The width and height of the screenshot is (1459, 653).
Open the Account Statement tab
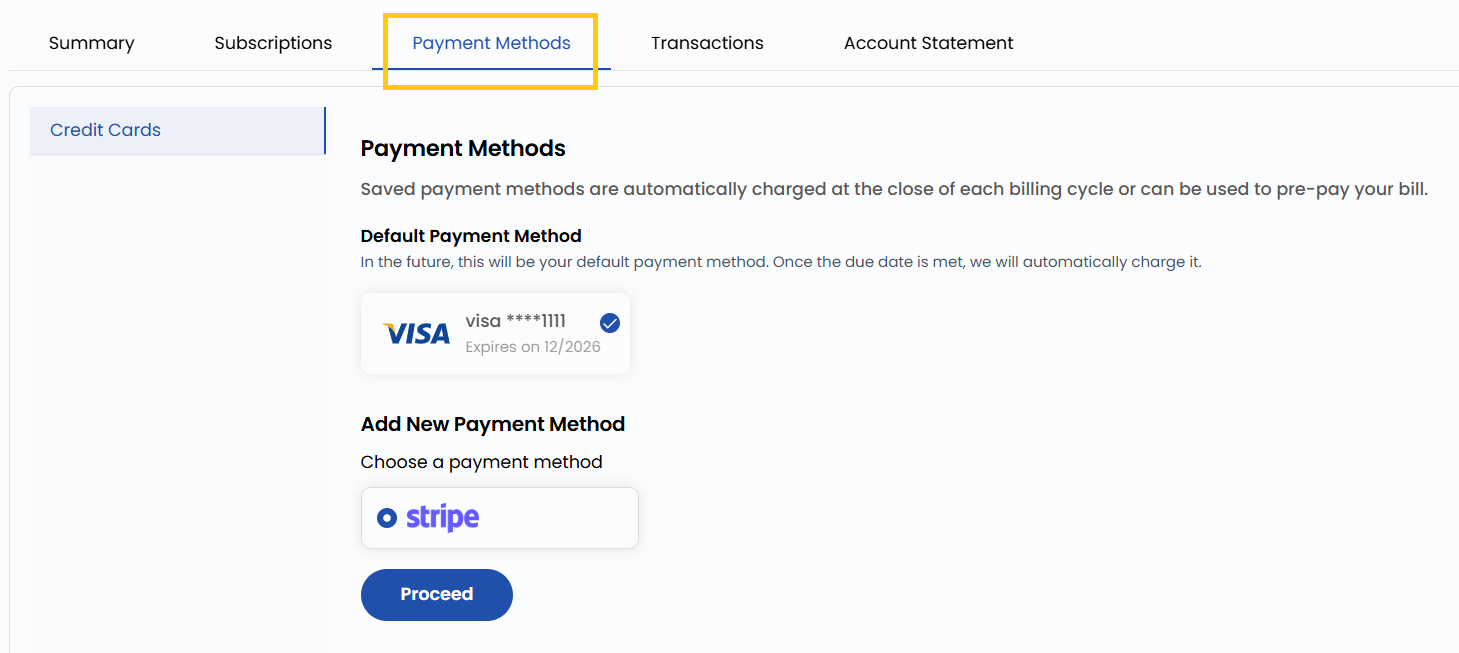(x=928, y=43)
